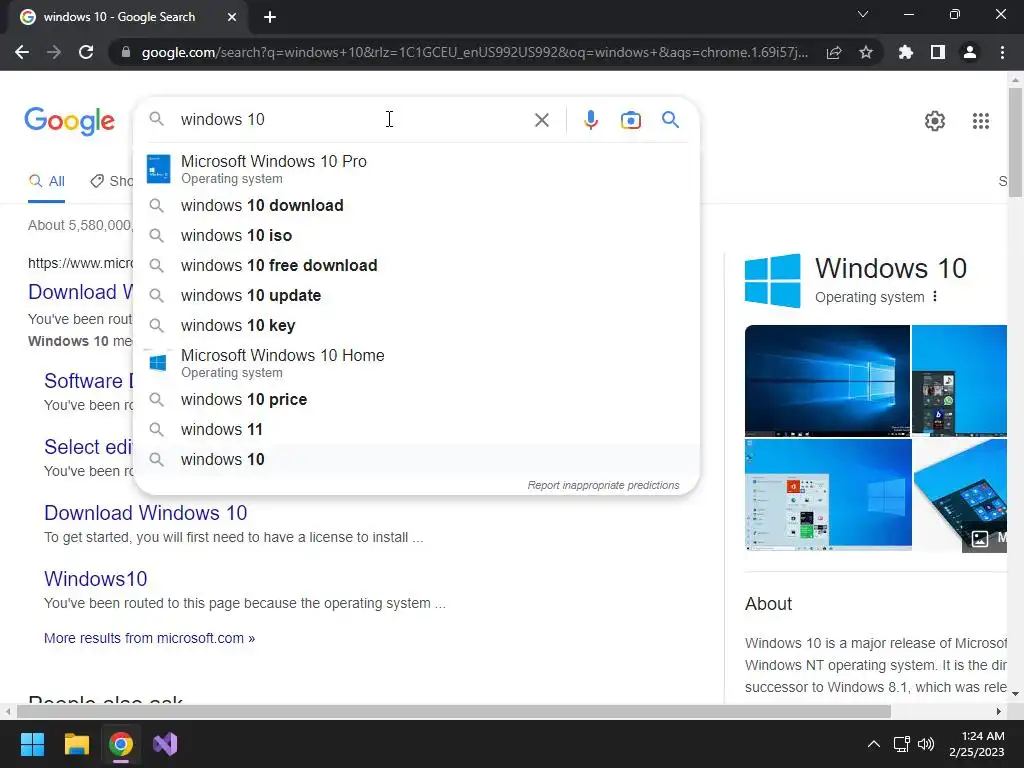Open the Chrome profile avatar
Screen dimensions: 1024x768
[970, 52]
